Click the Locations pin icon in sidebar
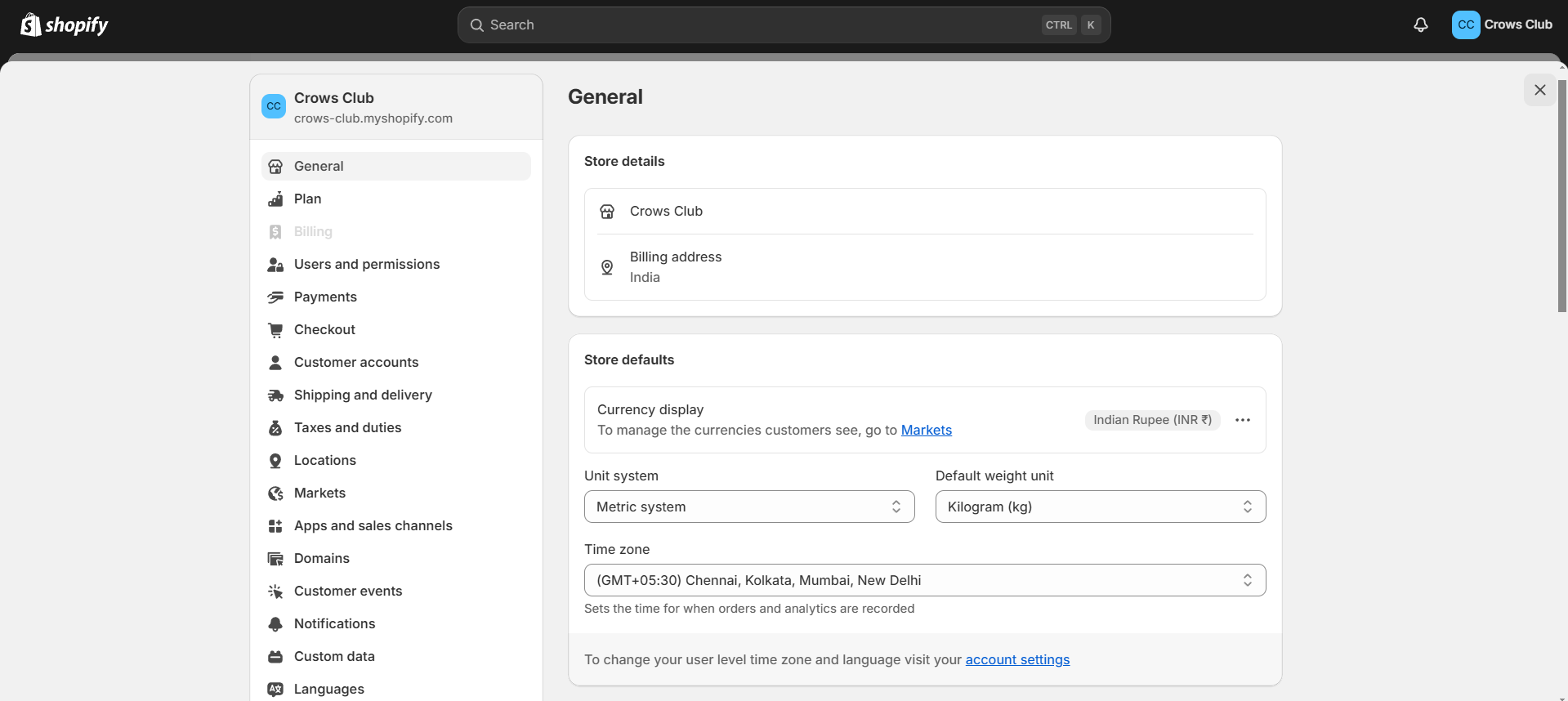This screenshot has height=701, width=1568. pos(275,460)
